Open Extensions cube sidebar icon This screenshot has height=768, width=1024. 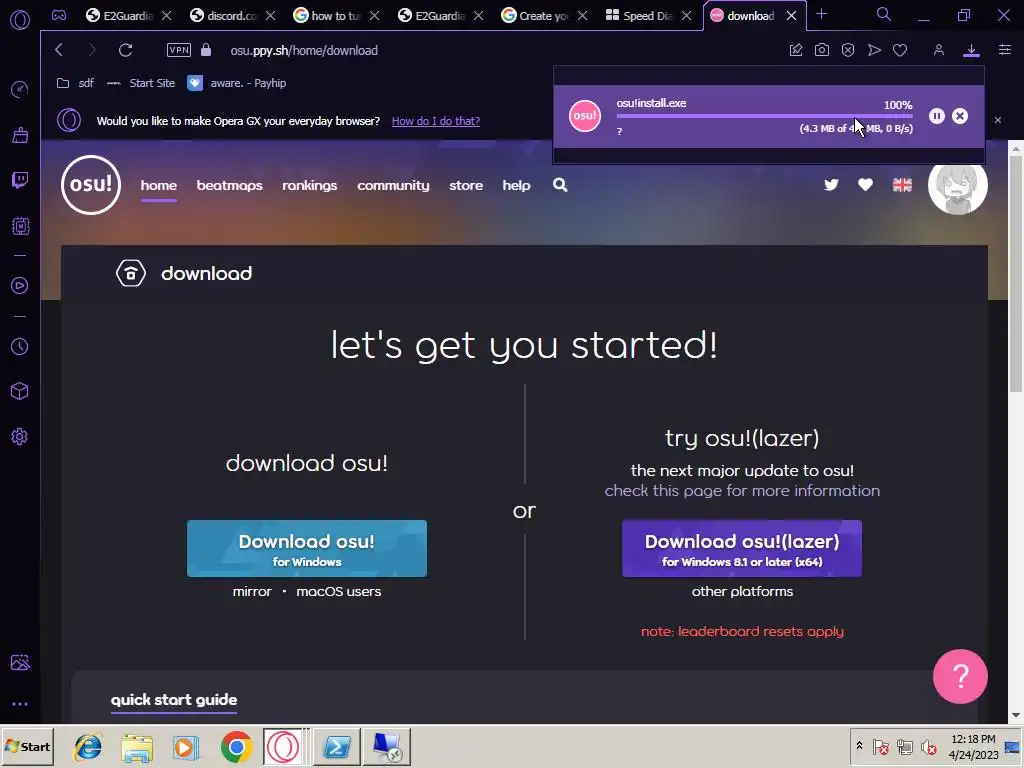20,391
